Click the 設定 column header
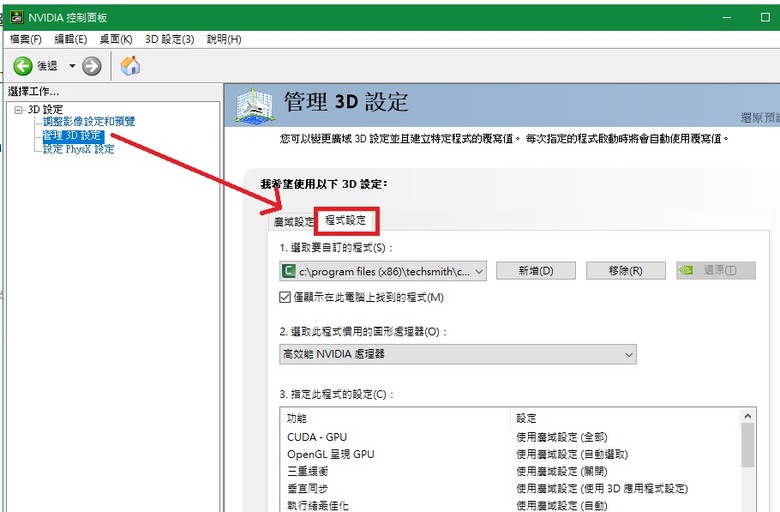This screenshot has height=512, width=780. point(626,418)
